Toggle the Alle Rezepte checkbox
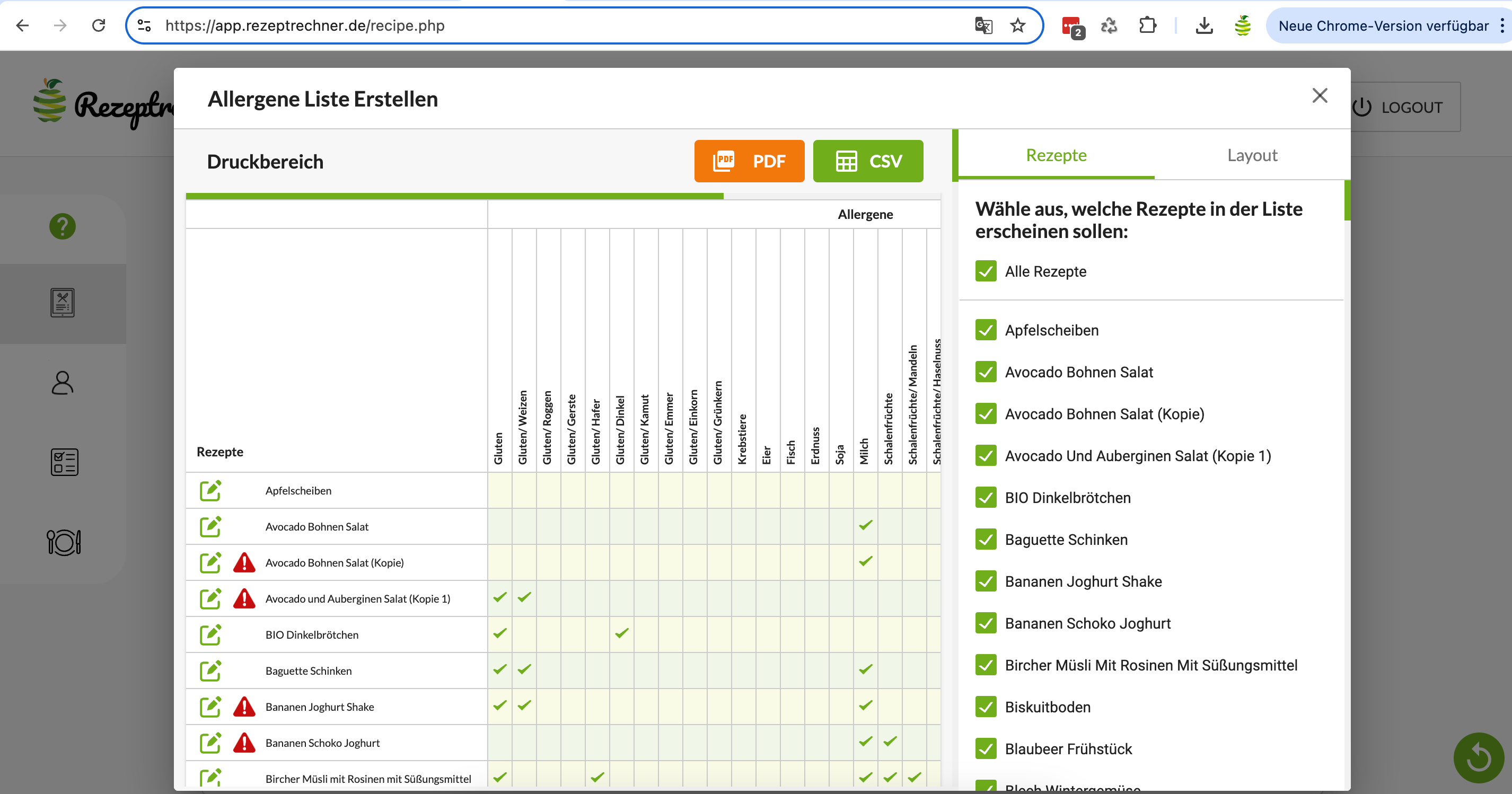Screen dimensions: 1512x794 [986, 271]
